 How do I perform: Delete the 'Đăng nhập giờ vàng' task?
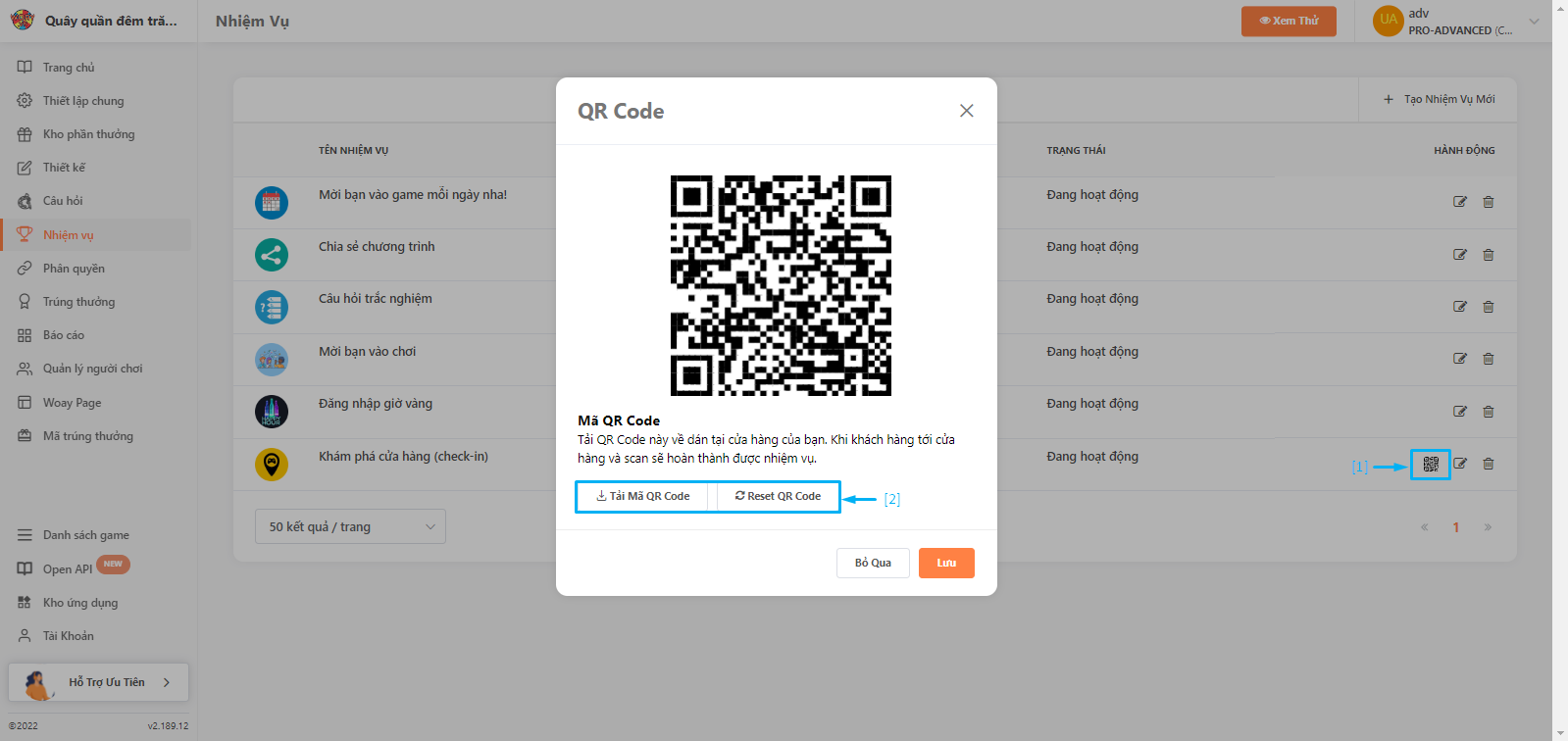click(x=1488, y=412)
